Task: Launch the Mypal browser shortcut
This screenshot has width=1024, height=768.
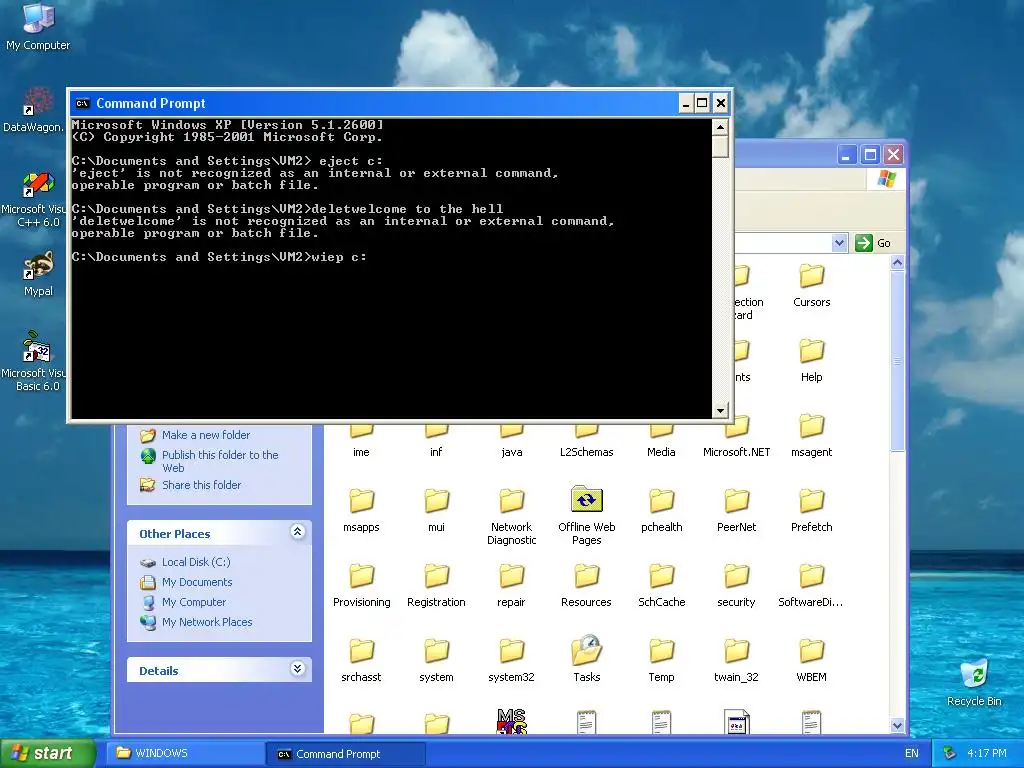Action: pyautogui.click(x=38, y=274)
